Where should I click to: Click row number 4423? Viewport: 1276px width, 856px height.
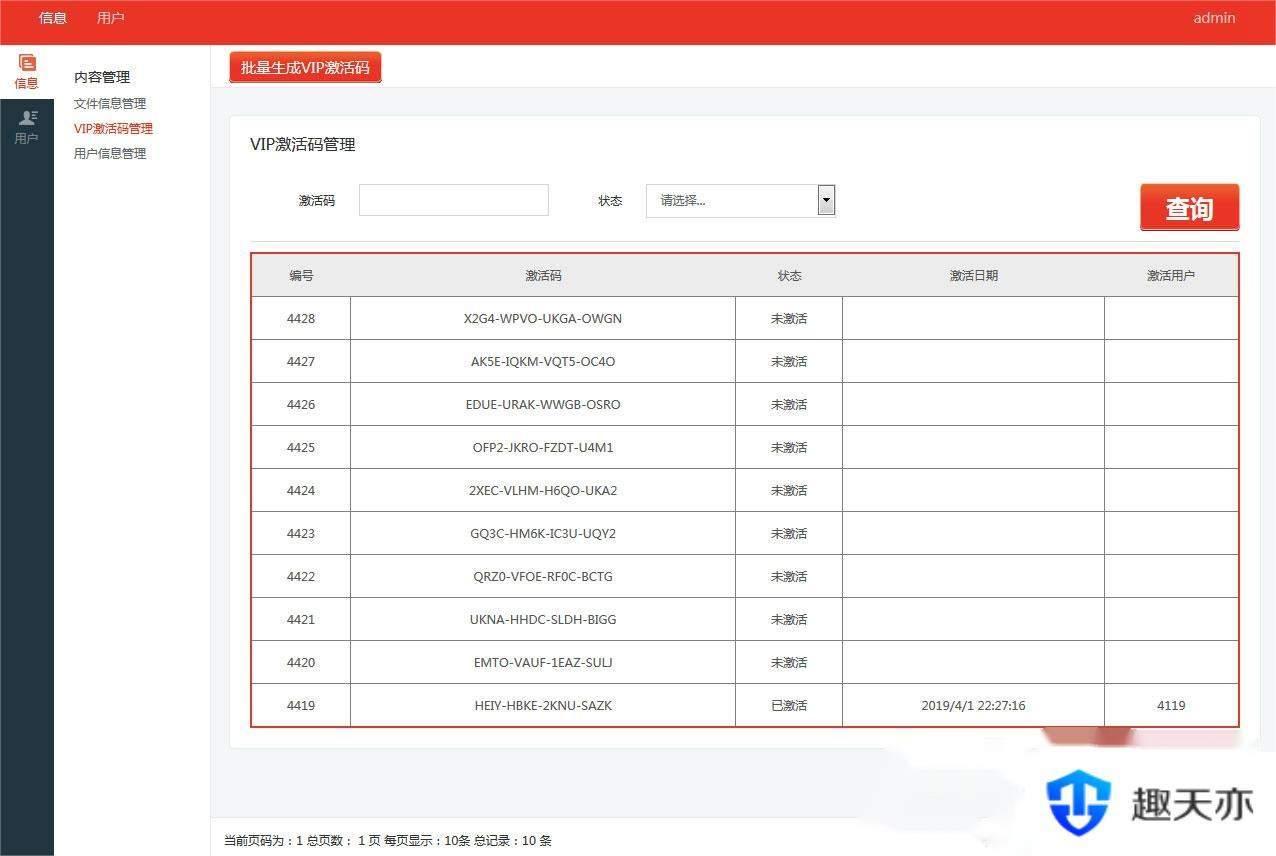(301, 533)
